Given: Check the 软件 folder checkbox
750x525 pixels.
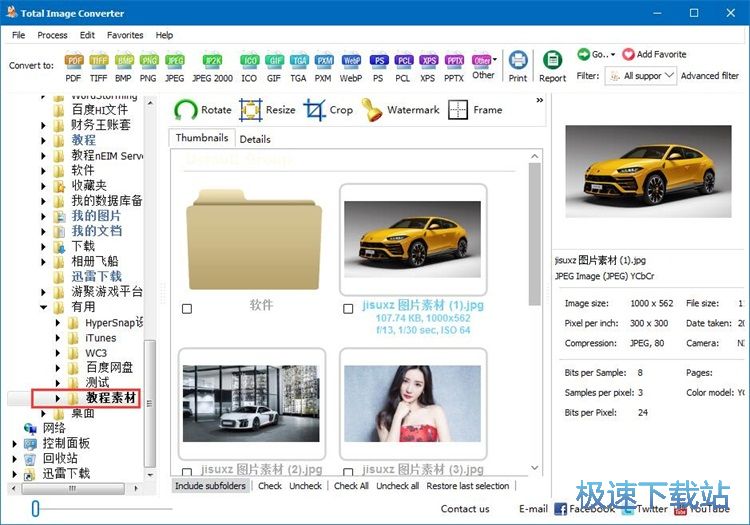Looking at the screenshot, I should click(187, 309).
